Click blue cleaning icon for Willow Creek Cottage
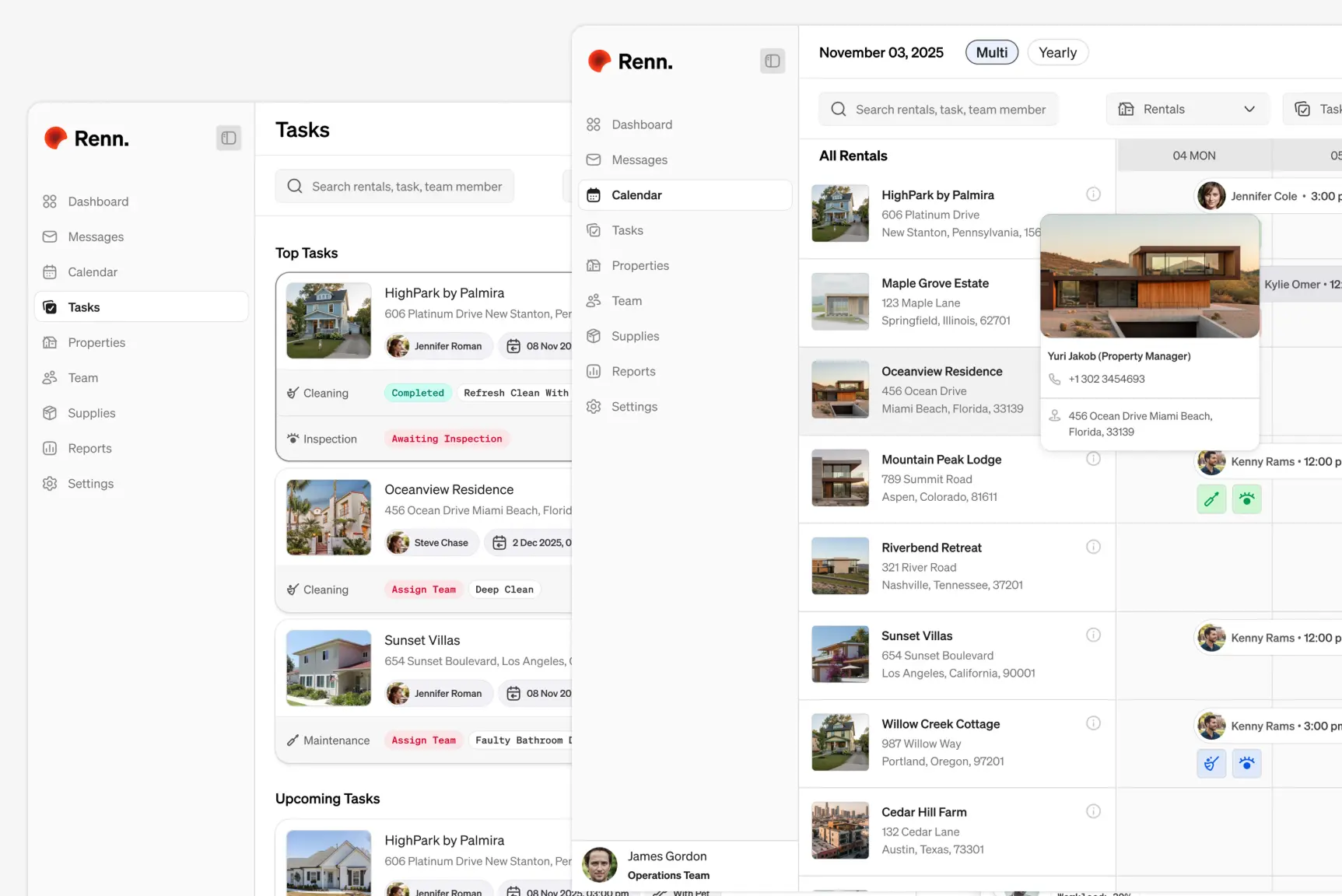1342x896 pixels. tap(1211, 764)
